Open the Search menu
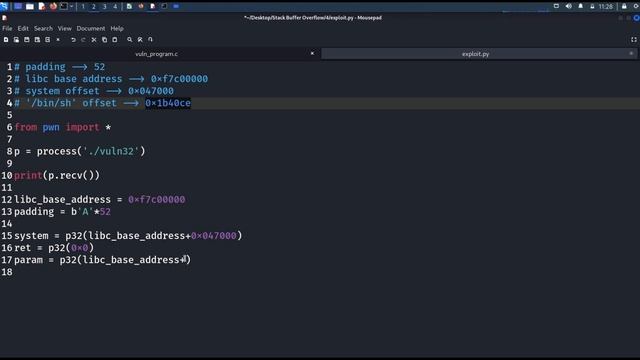The image size is (640, 360). click(43, 29)
